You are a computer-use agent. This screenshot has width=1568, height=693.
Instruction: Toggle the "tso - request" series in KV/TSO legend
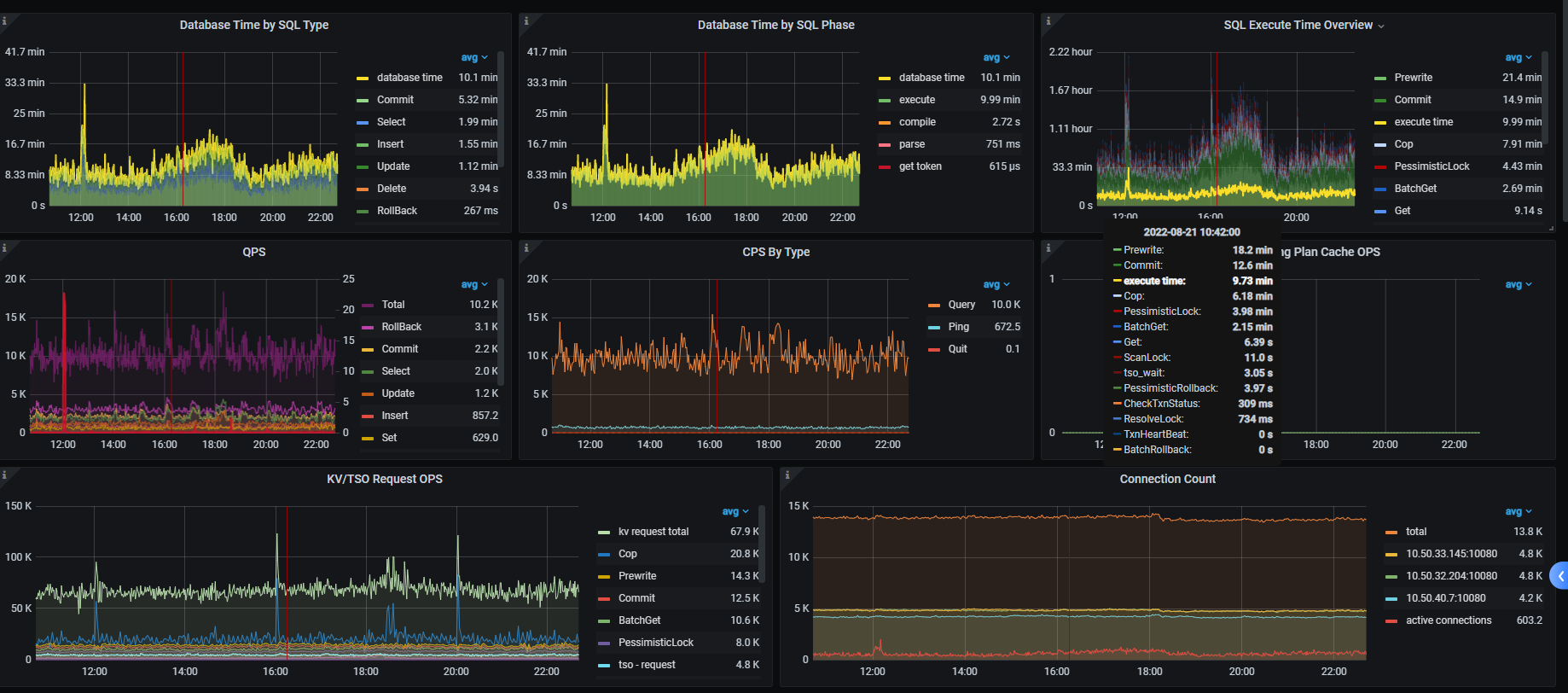pyautogui.click(x=646, y=665)
